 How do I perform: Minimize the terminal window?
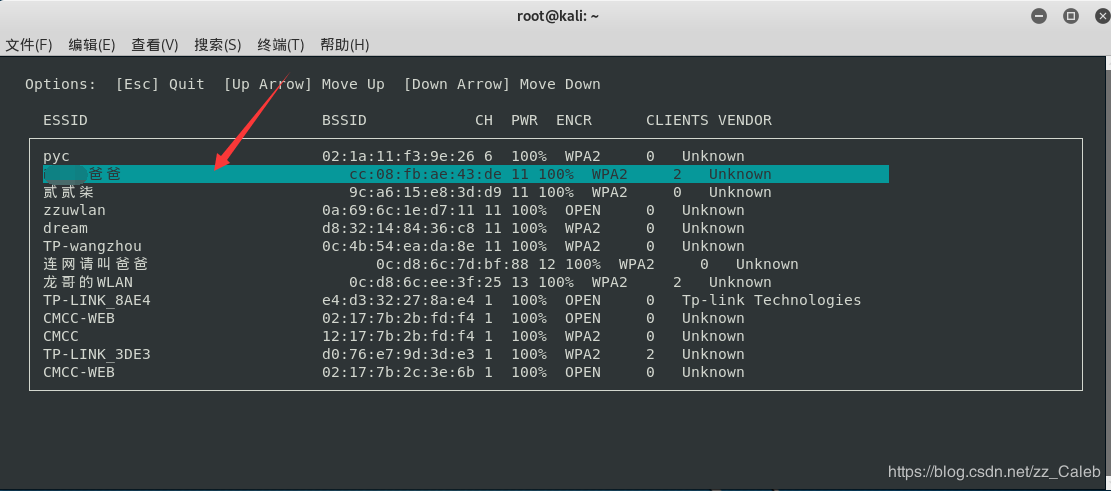coord(1041,16)
